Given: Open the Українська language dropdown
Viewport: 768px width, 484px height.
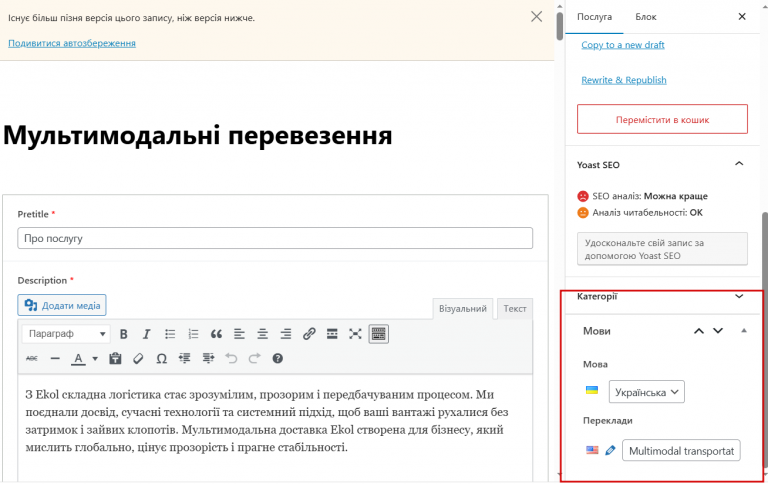Looking at the screenshot, I should pyautogui.click(x=646, y=392).
